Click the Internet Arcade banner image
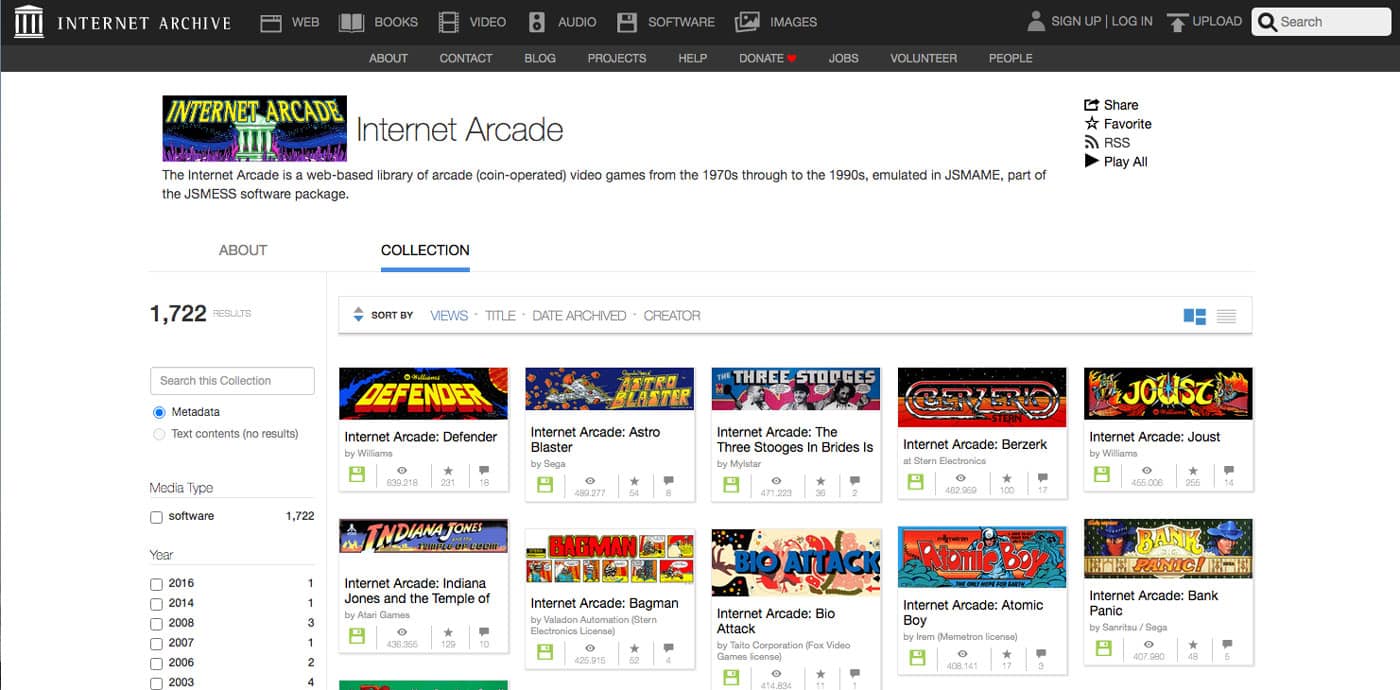 (255, 128)
